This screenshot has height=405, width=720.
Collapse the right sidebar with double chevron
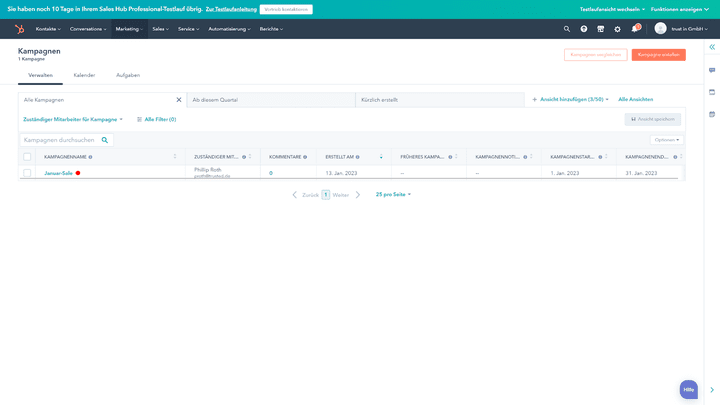(712, 47)
